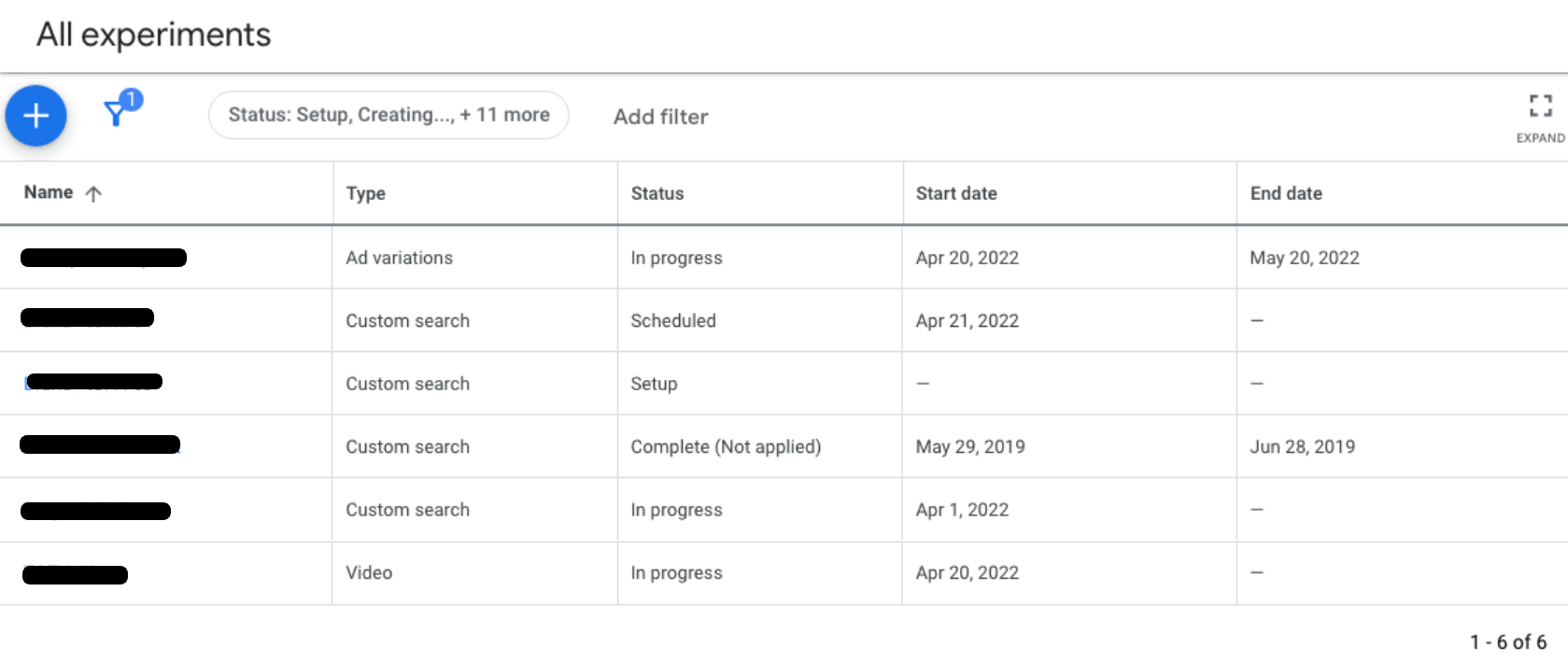Click the filter badge showing 1
Image resolution: width=1568 pixels, height=662 pixels.
pos(132,97)
